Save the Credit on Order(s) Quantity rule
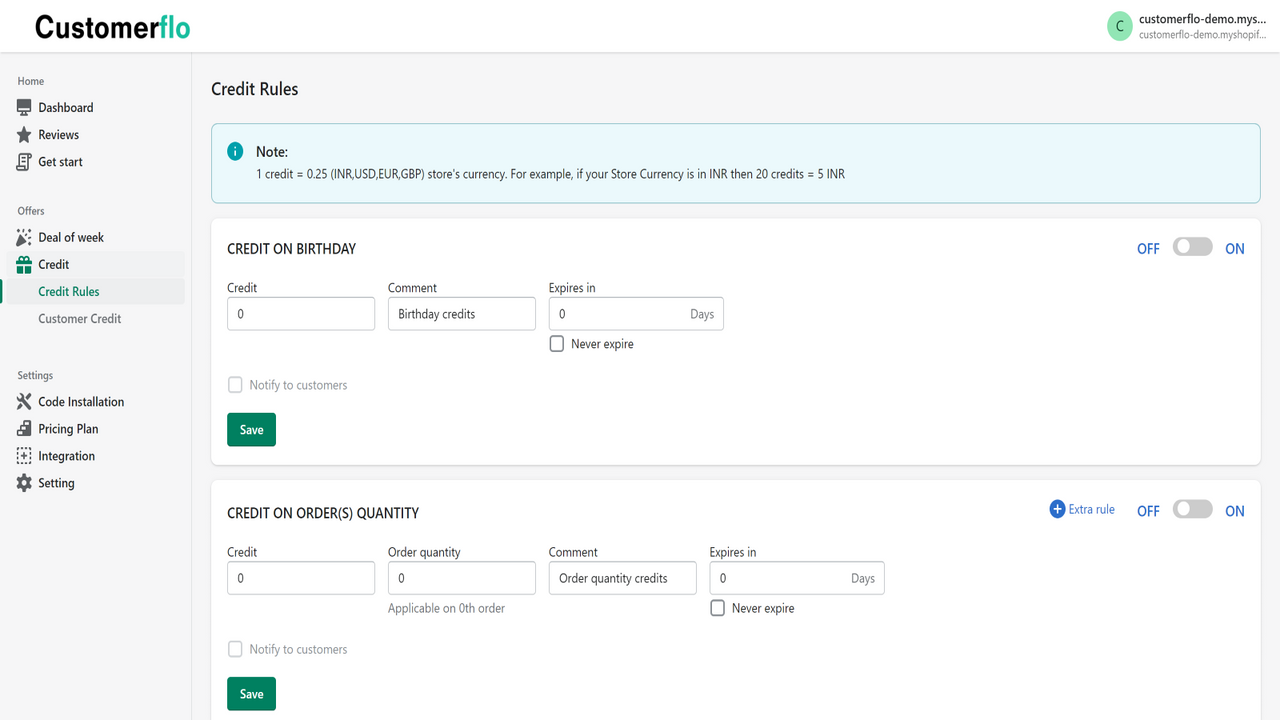Image resolution: width=1280 pixels, height=720 pixels. [x=251, y=693]
